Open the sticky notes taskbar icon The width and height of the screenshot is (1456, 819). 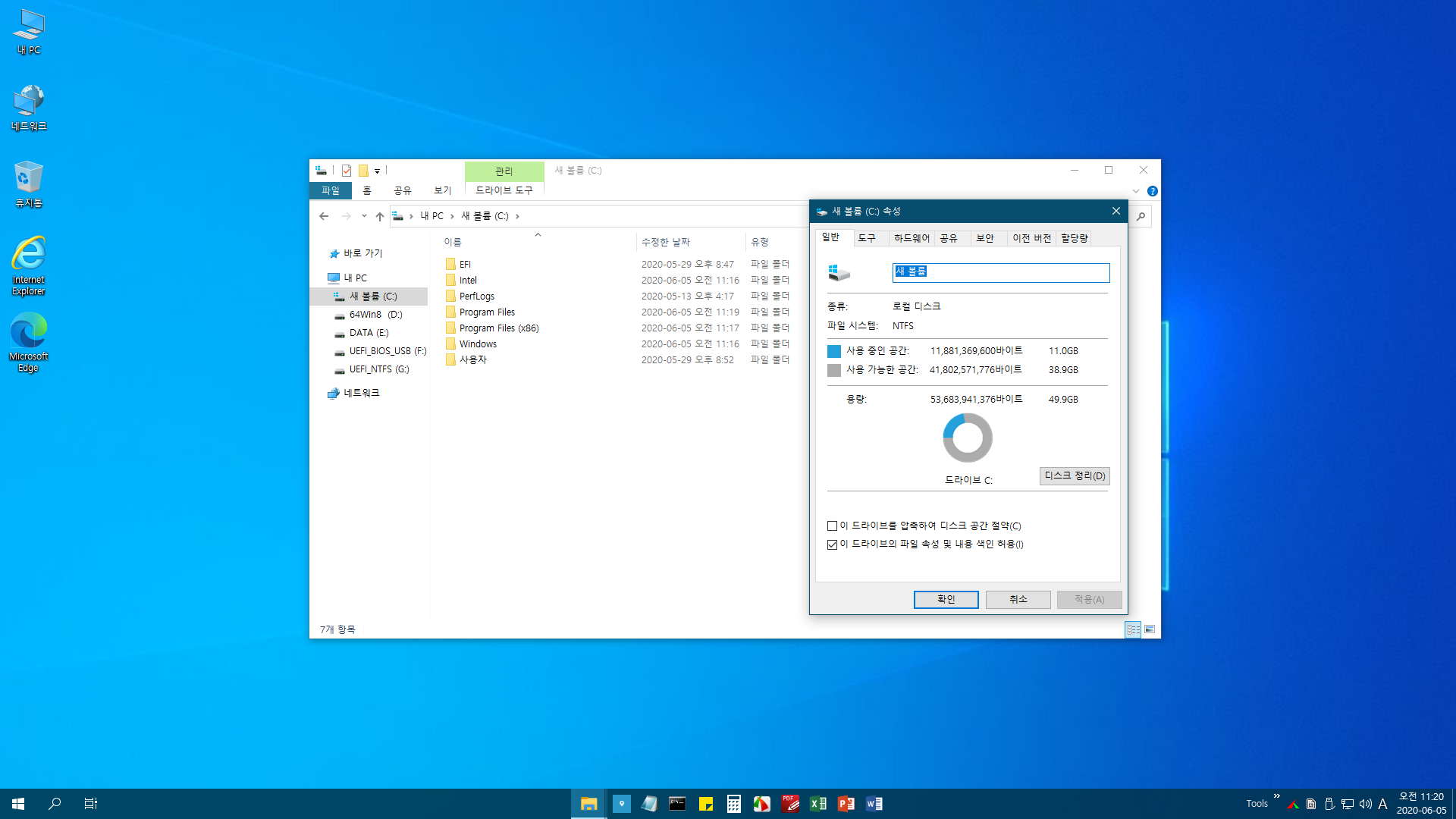click(x=705, y=804)
